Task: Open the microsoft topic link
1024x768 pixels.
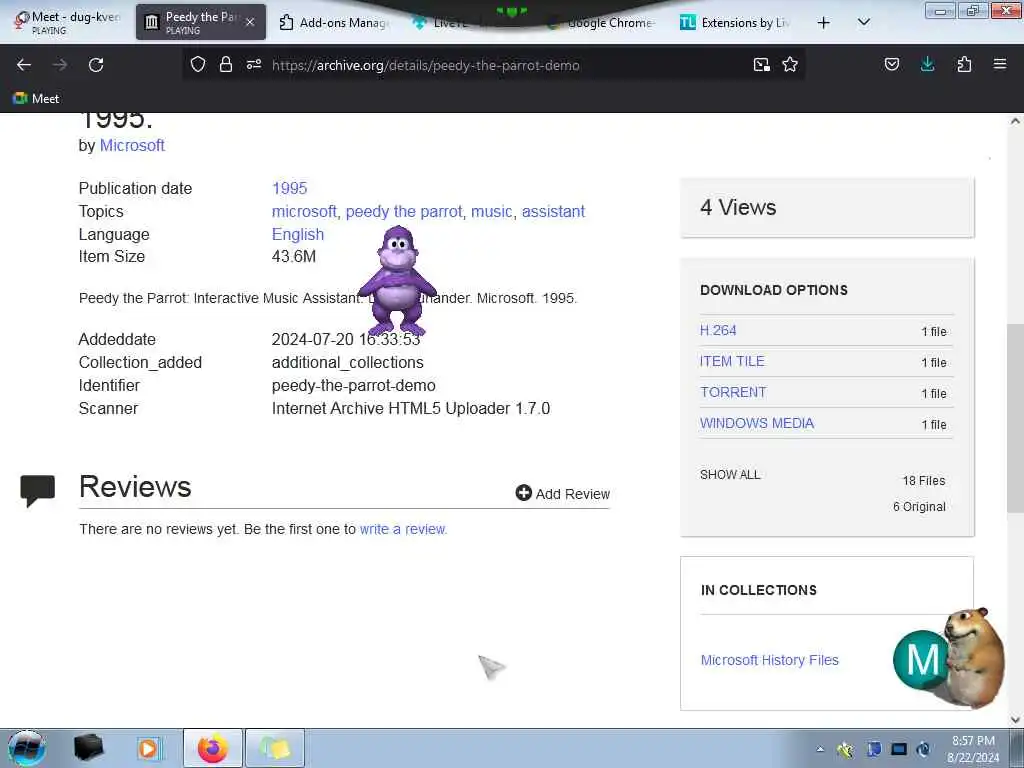Action: pyautogui.click(x=304, y=212)
